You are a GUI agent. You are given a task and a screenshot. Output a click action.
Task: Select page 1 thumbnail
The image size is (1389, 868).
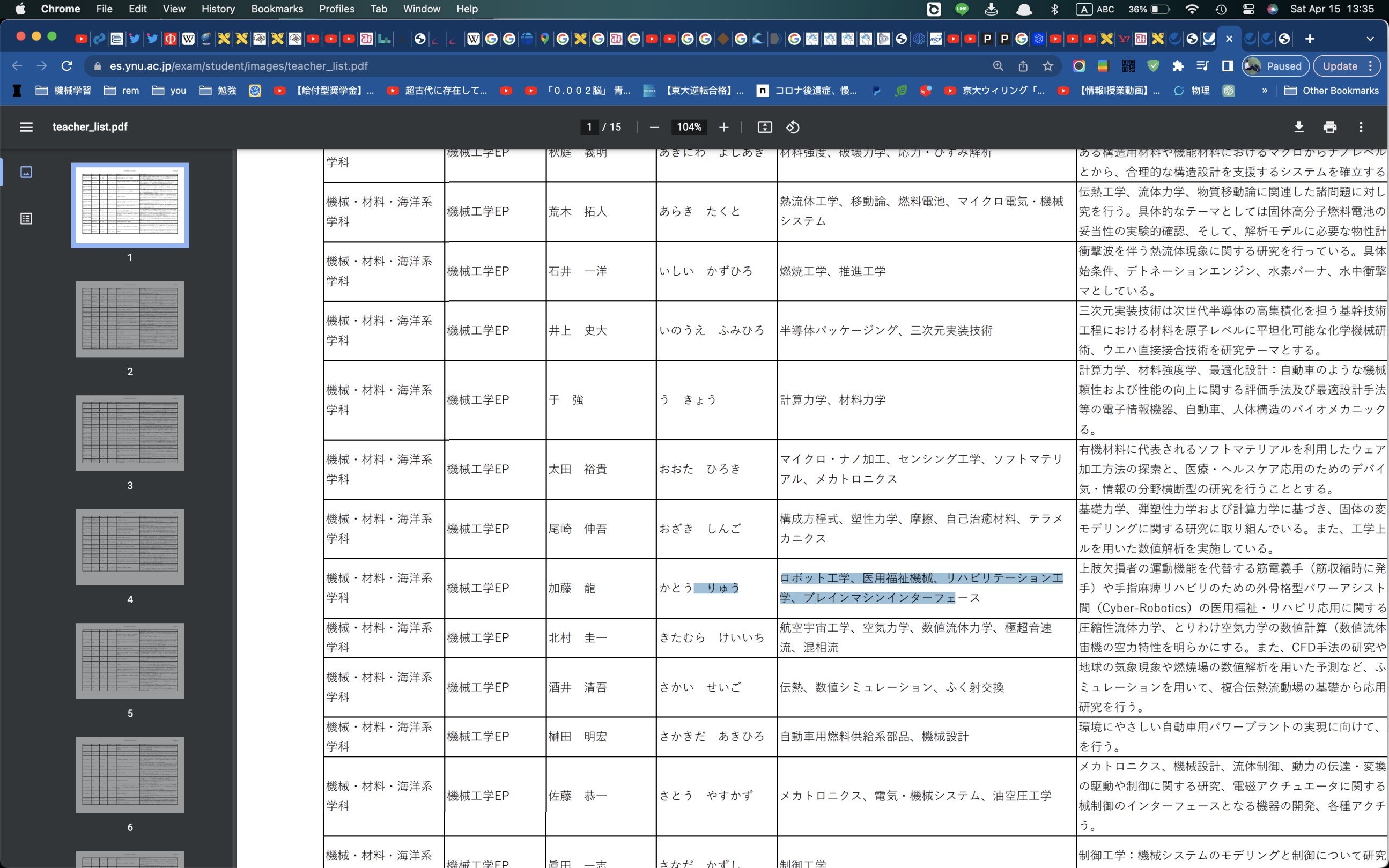130,205
